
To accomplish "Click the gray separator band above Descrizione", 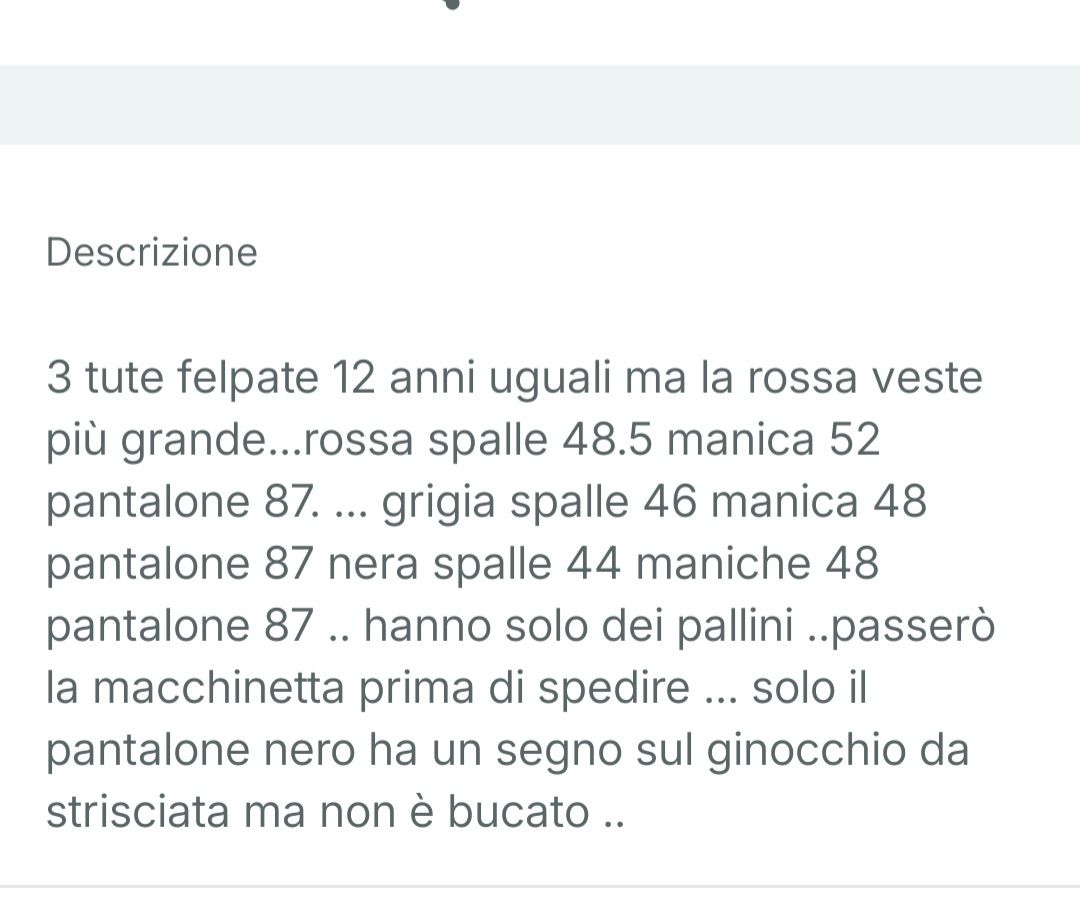I will (540, 105).
